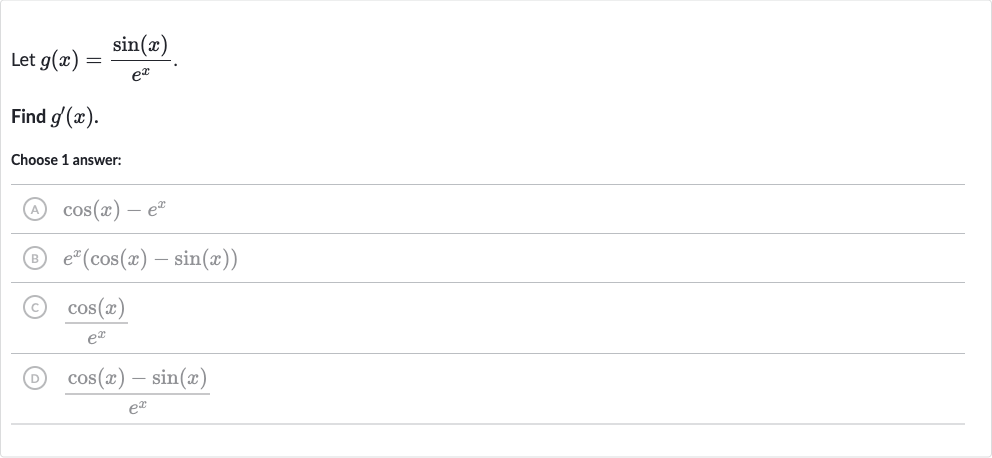Click the sin(x) numerator in the question
Image resolution: width=992 pixels, height=458 pixels.
click(x=140, y=46)
